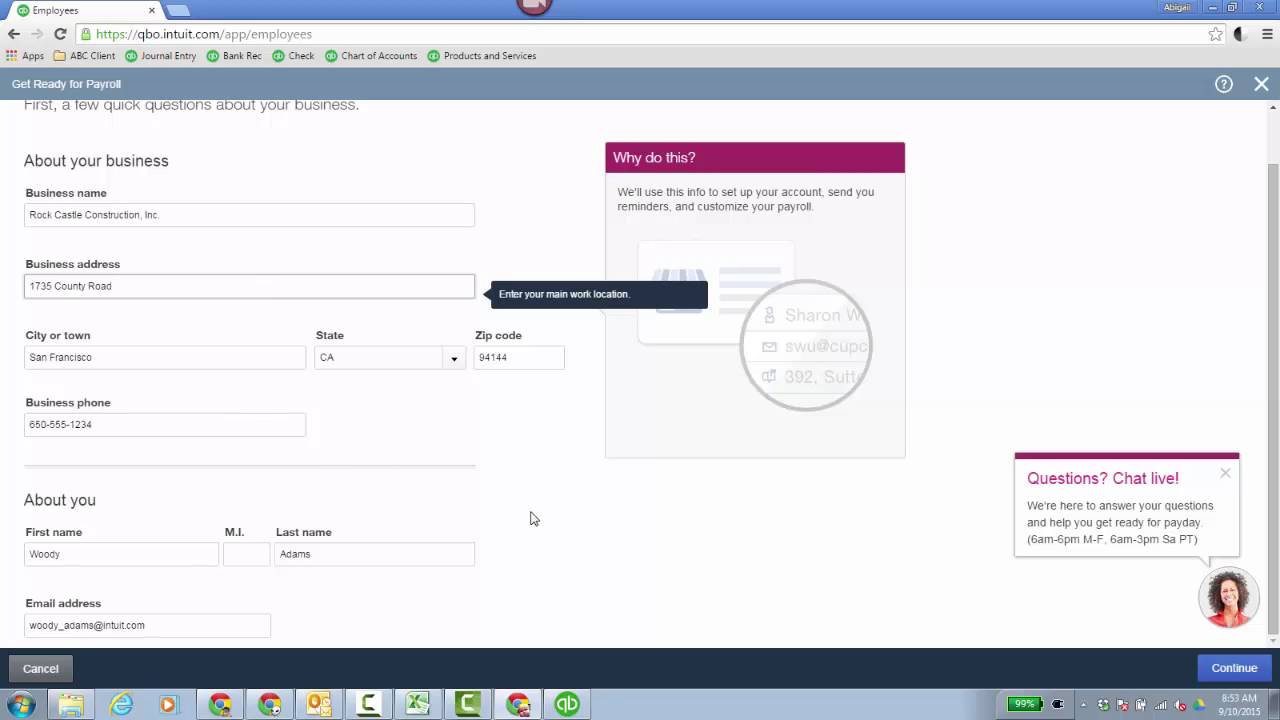Edit the Business phone field
The height and width of the screenshot is (720, 1280).
point(165,424)
